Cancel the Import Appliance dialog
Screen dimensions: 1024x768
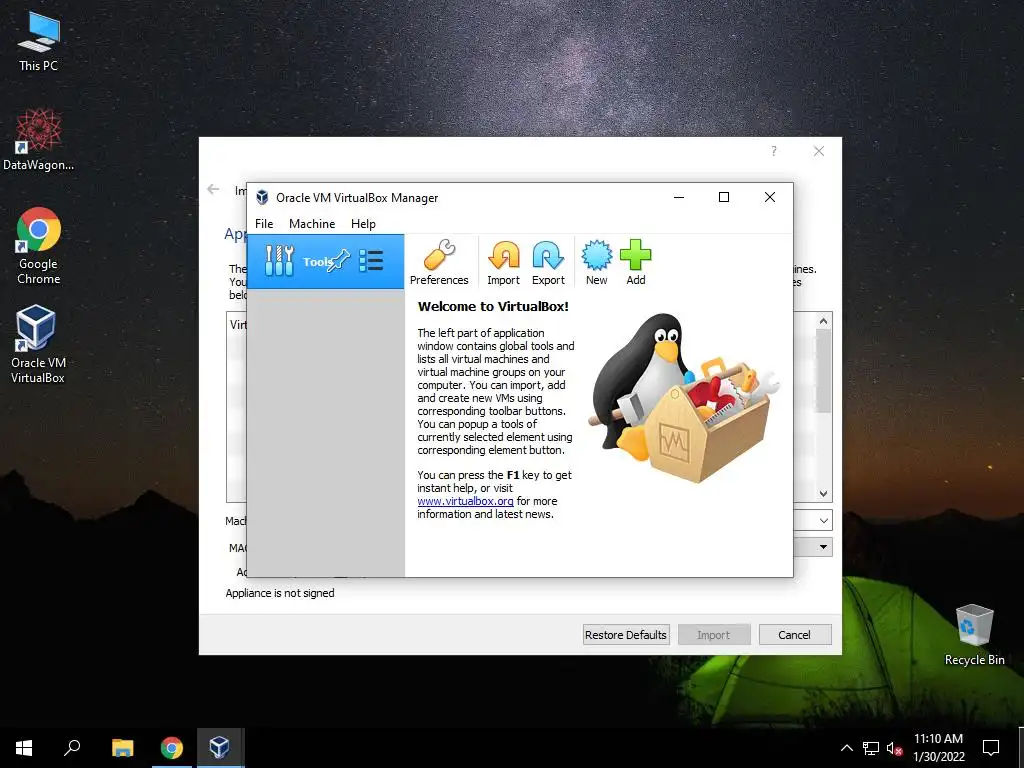point(794,635)
